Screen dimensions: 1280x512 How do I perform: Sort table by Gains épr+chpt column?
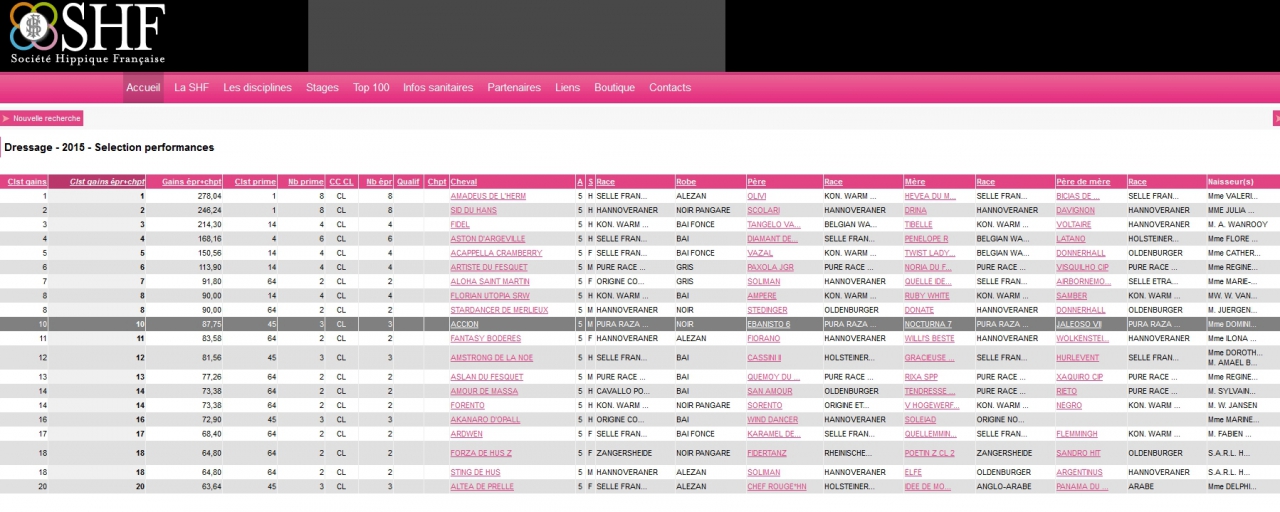191,182
